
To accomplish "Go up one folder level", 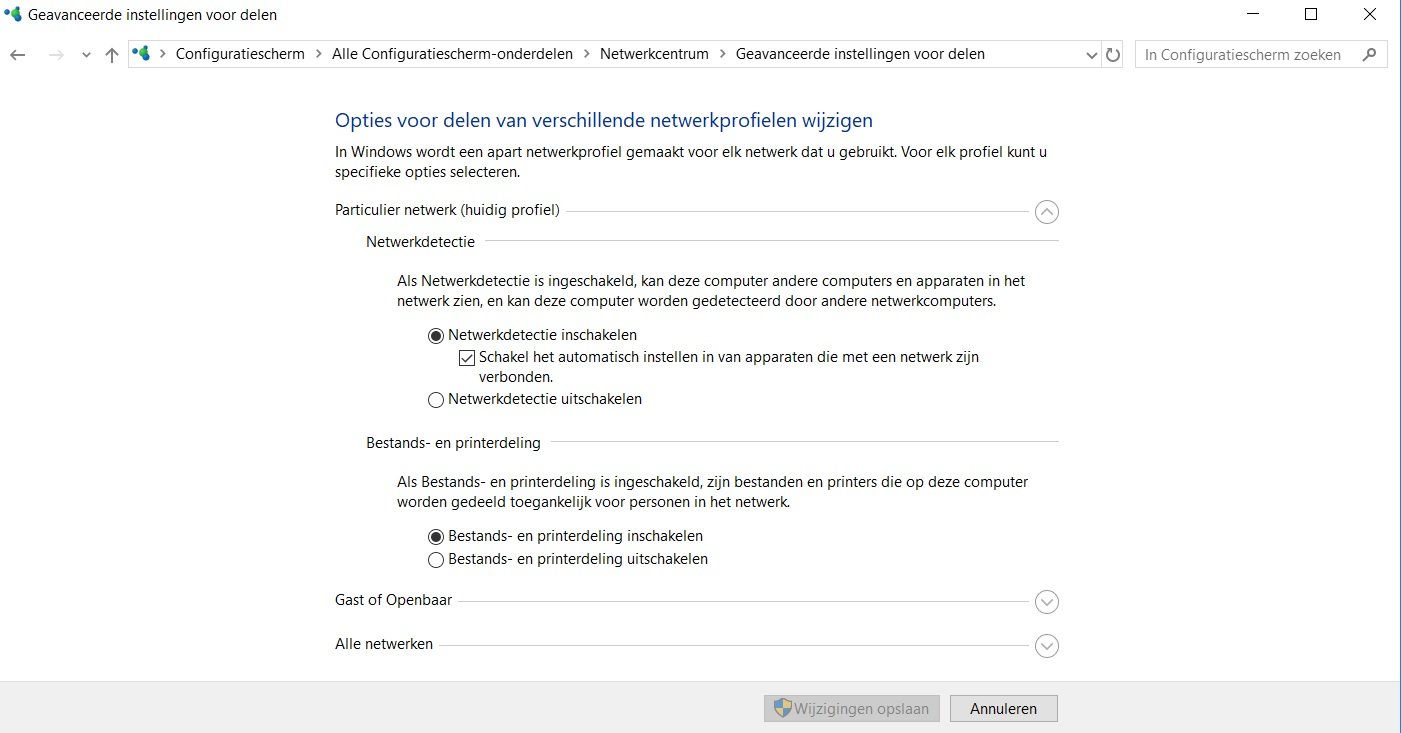I will (x=112, y=55).
